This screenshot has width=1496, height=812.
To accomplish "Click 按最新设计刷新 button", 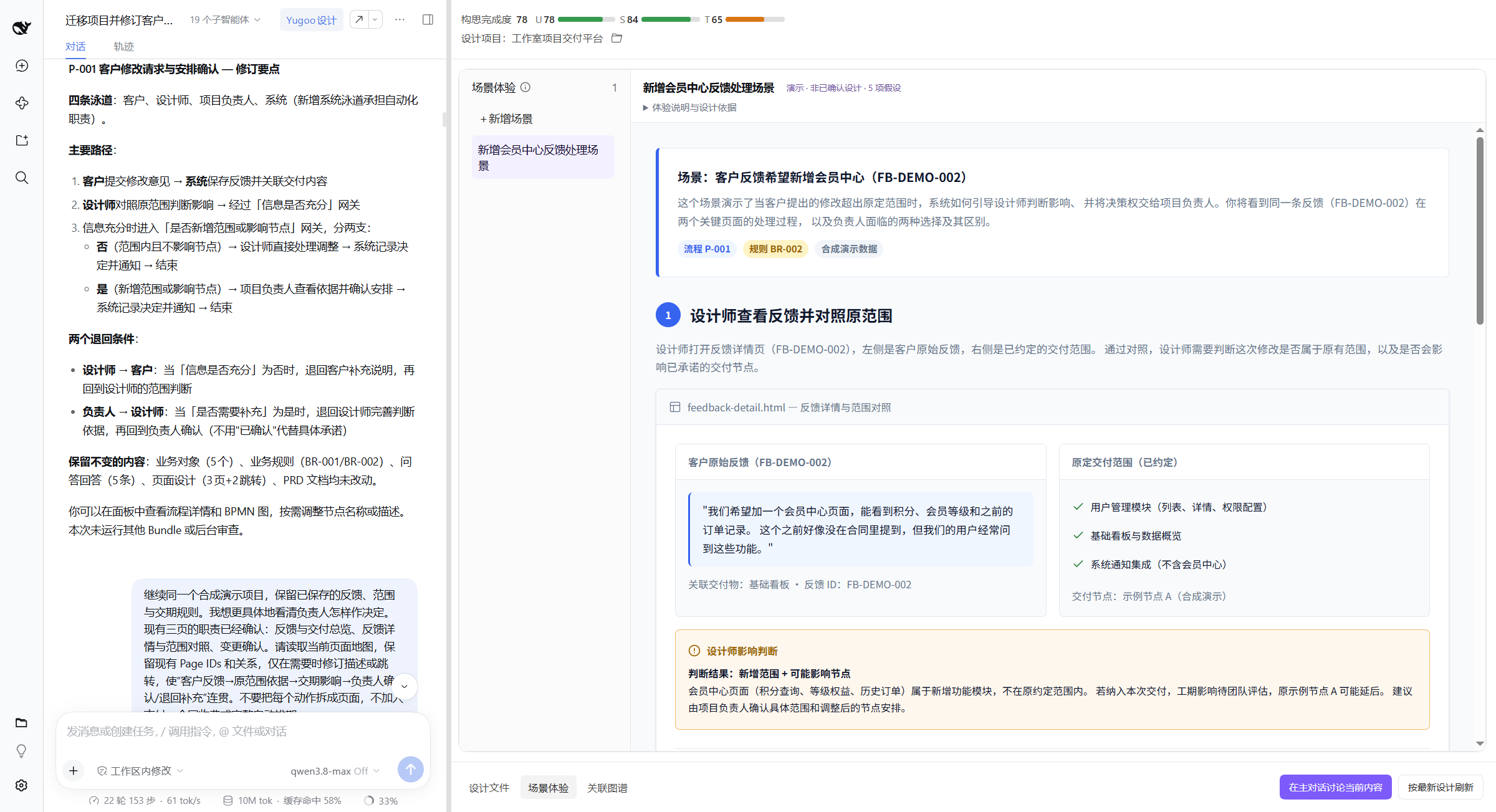I will (1441, 788).
